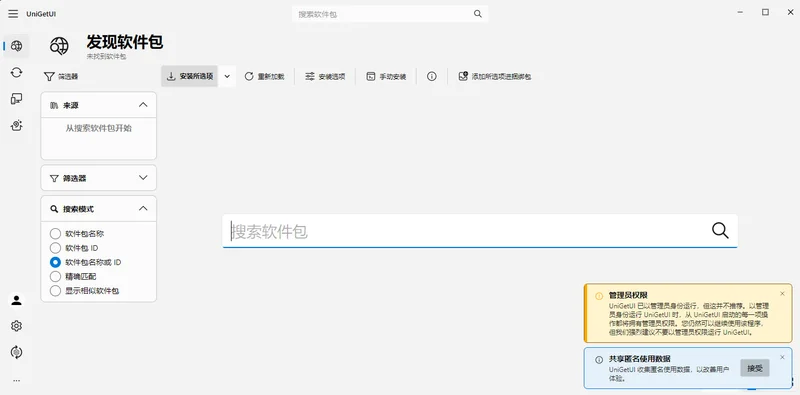Click the 筛选器 filter toggle above panels

[x=61, y=77]
